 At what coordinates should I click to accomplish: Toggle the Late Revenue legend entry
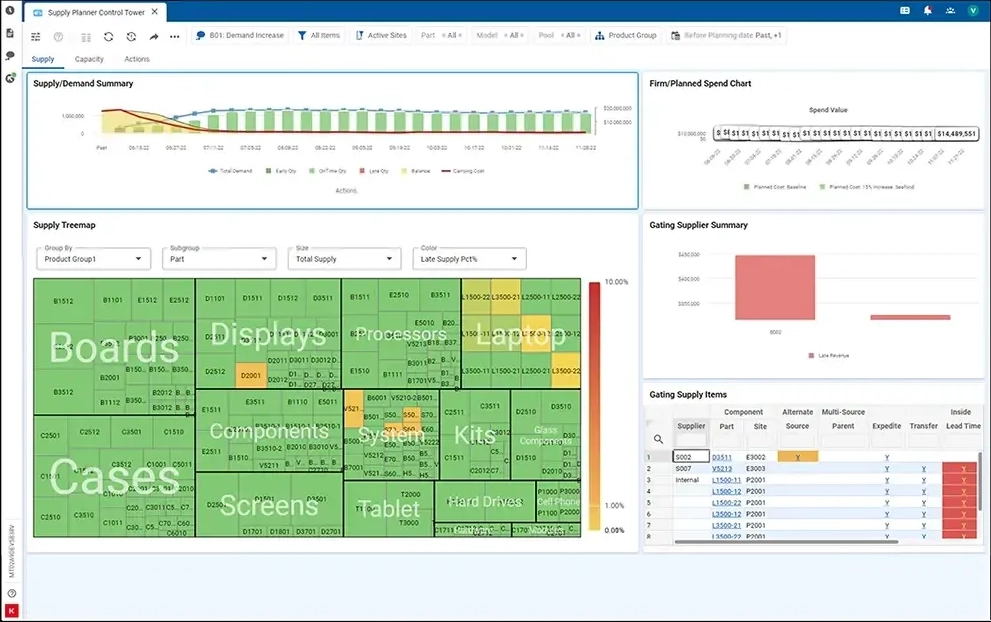coord(829,356)
